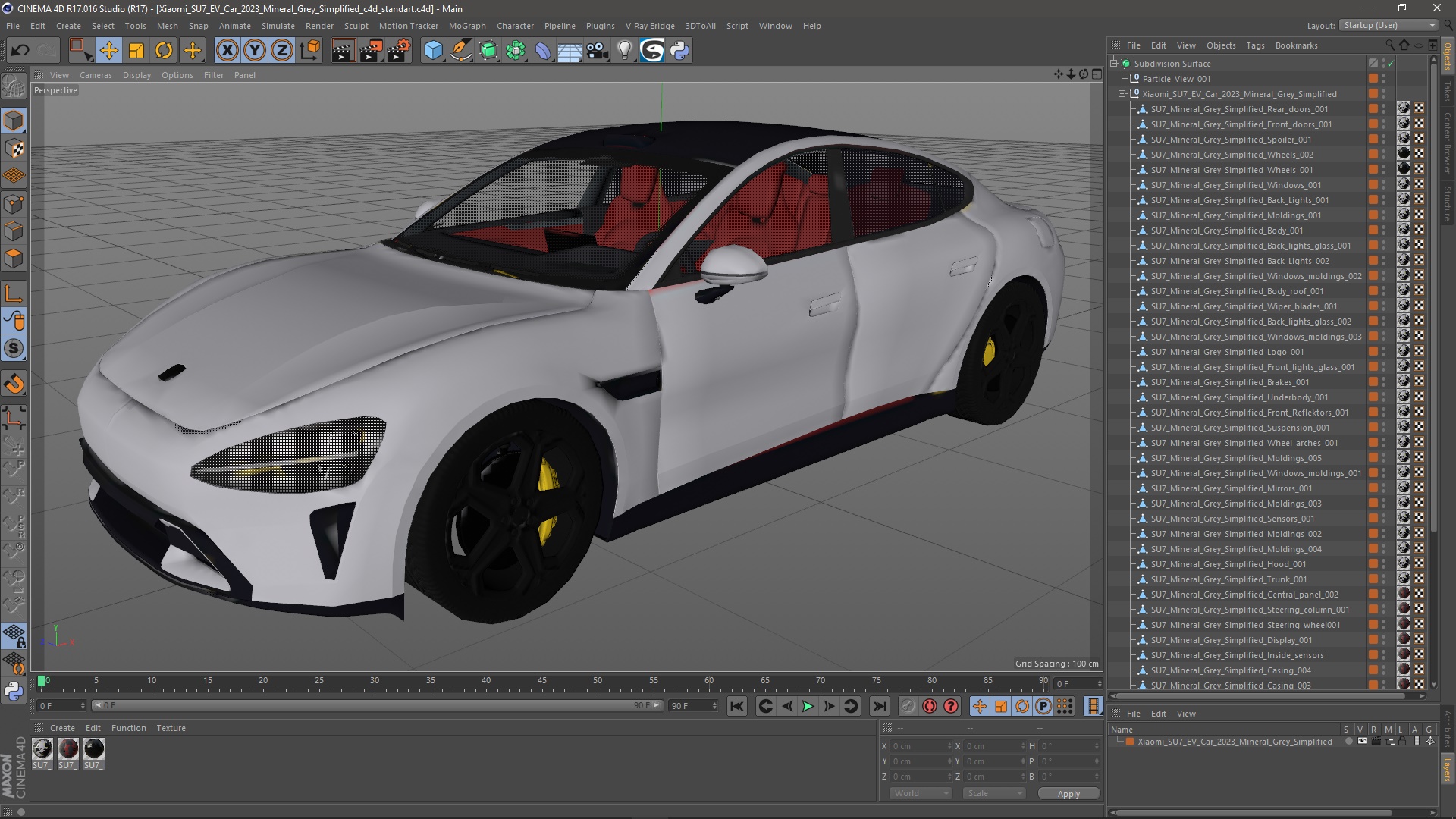Select SU7_Mineral_Grey_Simplified_Hood_001 object
Viewport: 1456px width, 819px height.
click(1228, 564)
